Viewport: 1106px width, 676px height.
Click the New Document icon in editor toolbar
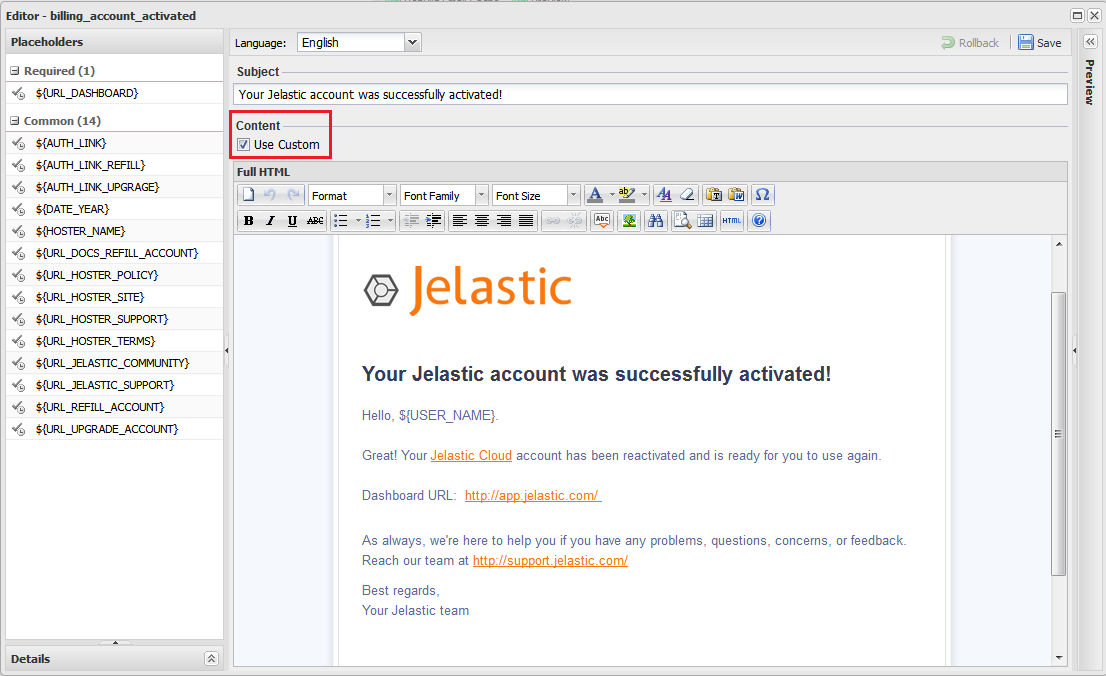tap(248, 195)
